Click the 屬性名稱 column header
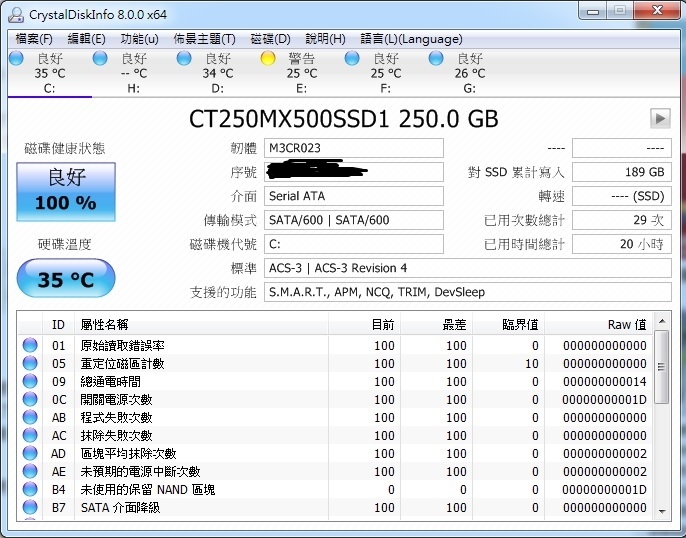This screenshot has height=538, width=686. click(201, 325)
